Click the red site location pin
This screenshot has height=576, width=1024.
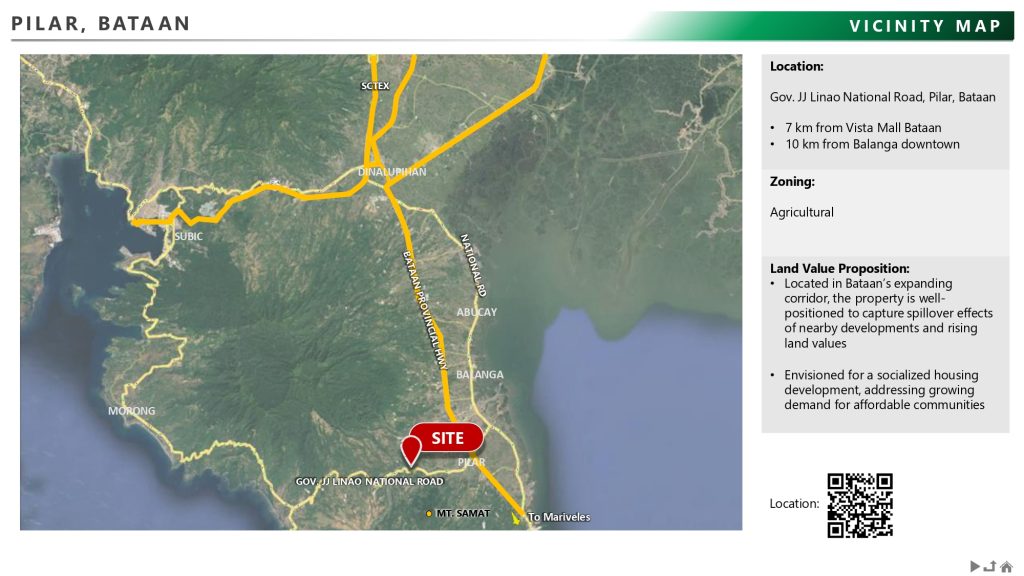click(x=410, y=449)
